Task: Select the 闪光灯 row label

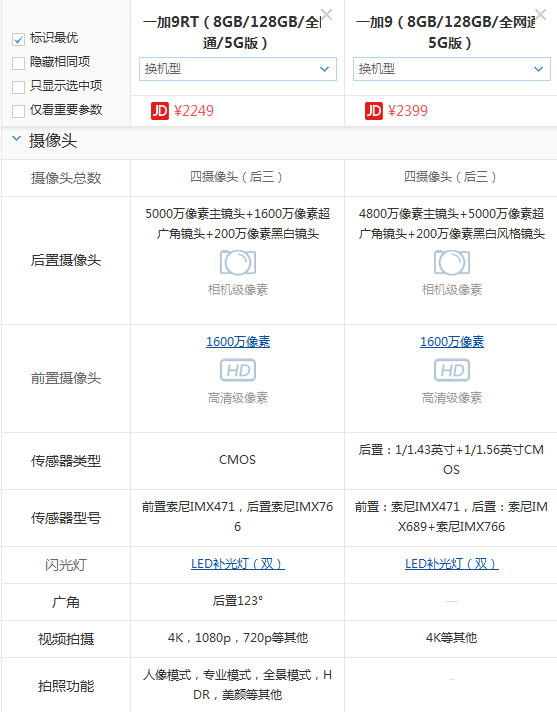Action: point(66,565)
